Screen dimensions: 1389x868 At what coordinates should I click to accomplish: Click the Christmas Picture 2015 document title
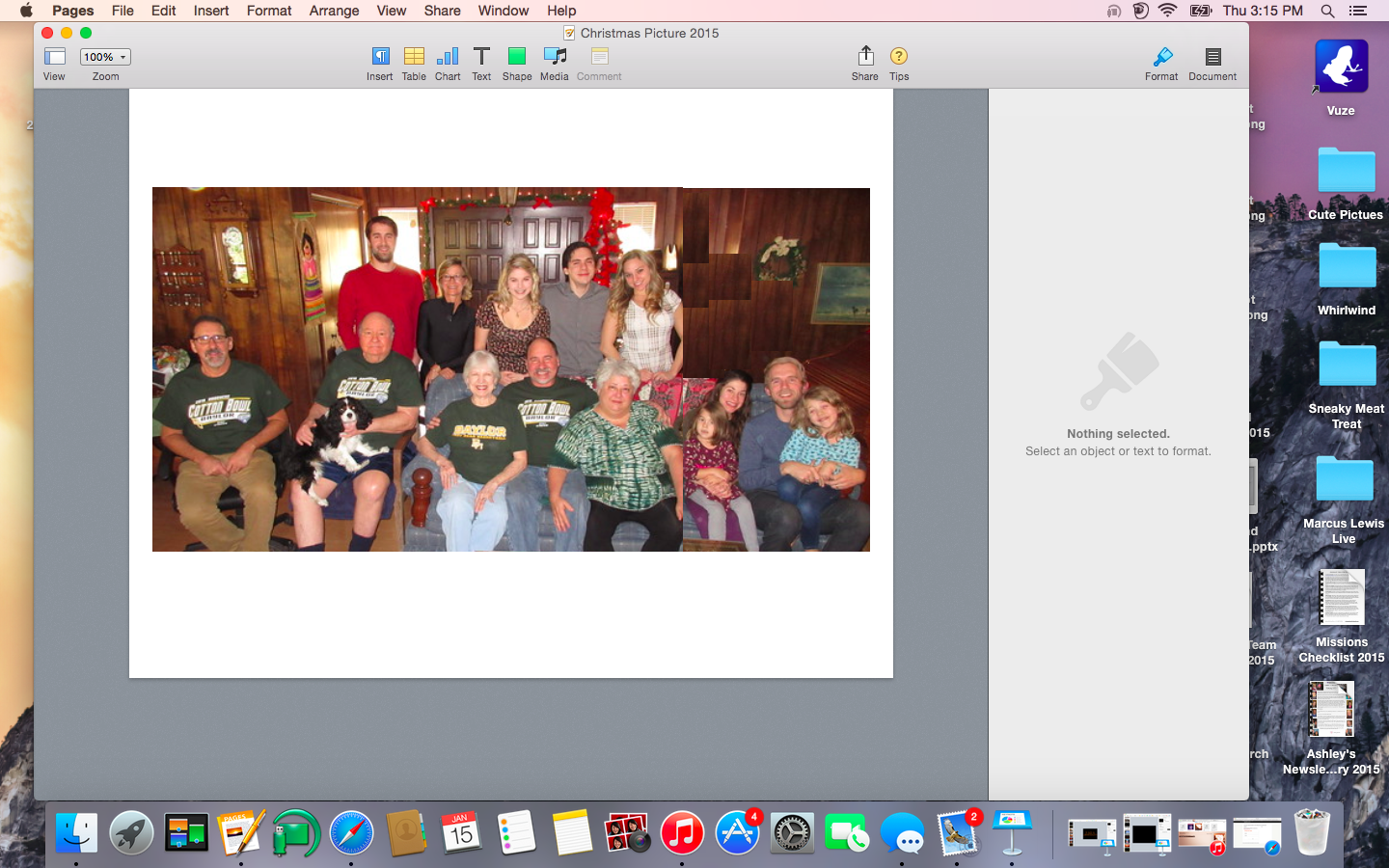[x=649, y=33]
